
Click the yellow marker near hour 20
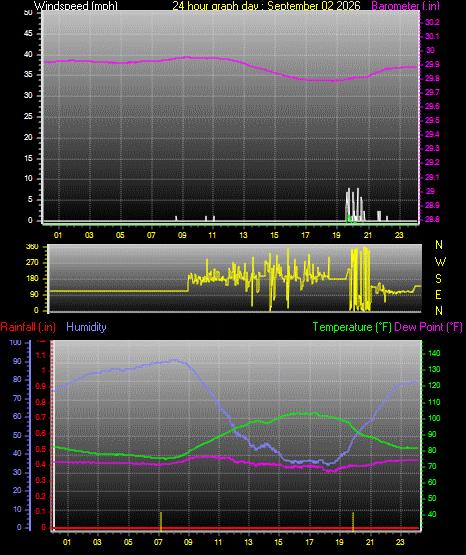click(x=353, y=521)
